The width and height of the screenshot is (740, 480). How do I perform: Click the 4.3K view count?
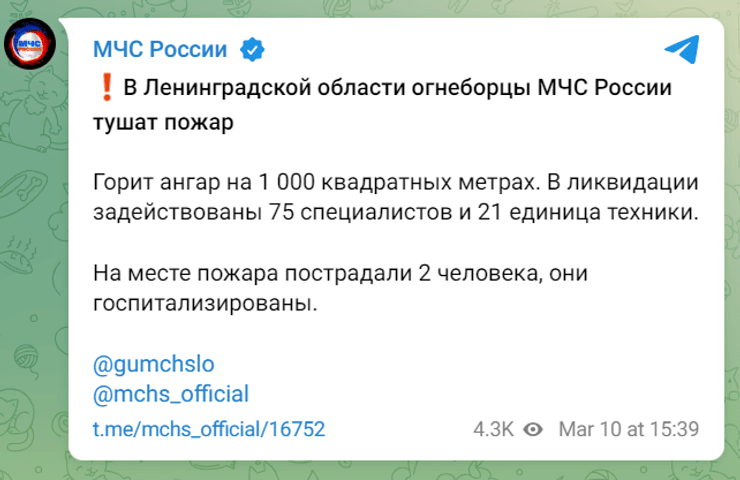(x=494, y=429)
